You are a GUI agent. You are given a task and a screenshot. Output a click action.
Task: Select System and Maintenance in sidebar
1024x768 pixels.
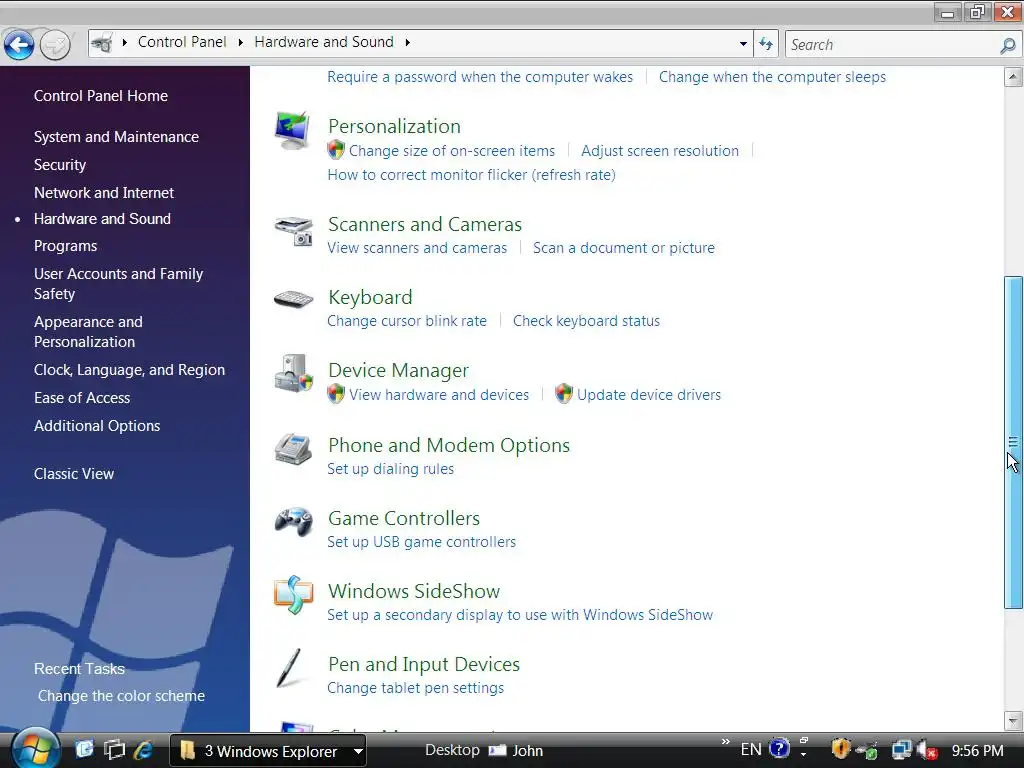[116, 136]
